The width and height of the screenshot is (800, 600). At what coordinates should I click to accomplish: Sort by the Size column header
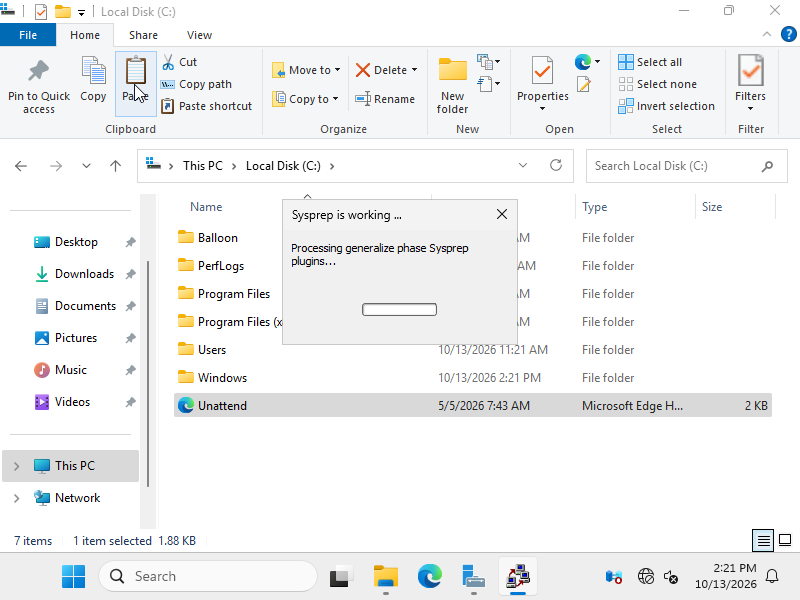pyautogui.click(x=712, y=207)
